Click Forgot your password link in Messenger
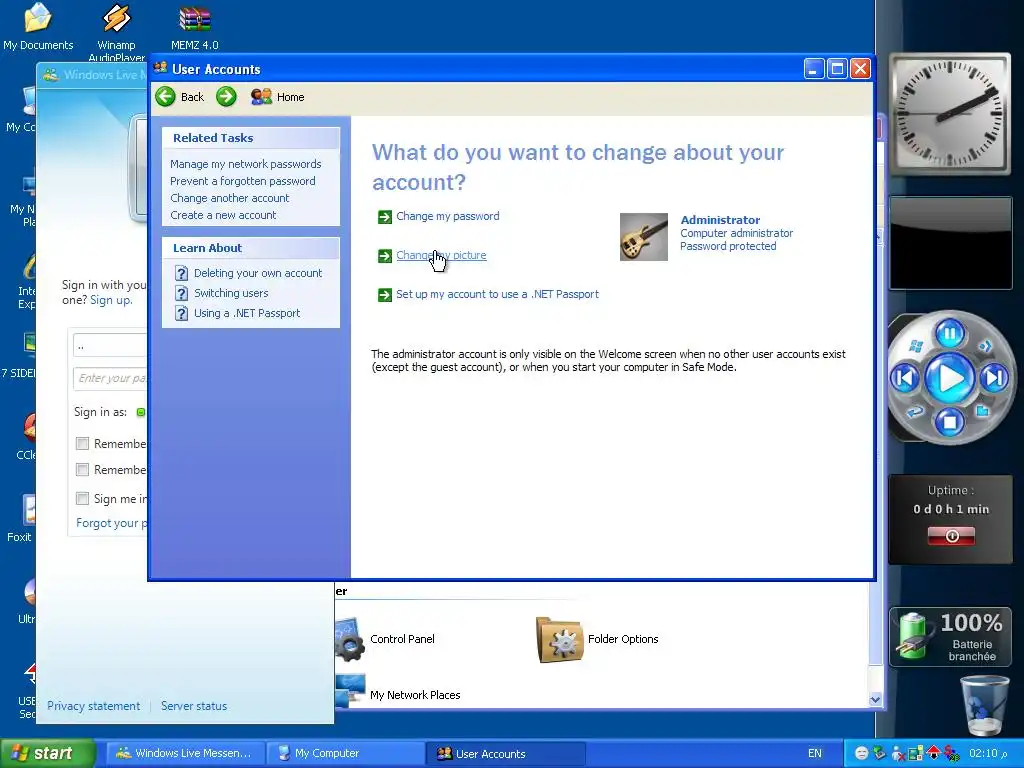 (x=111, y=523)
